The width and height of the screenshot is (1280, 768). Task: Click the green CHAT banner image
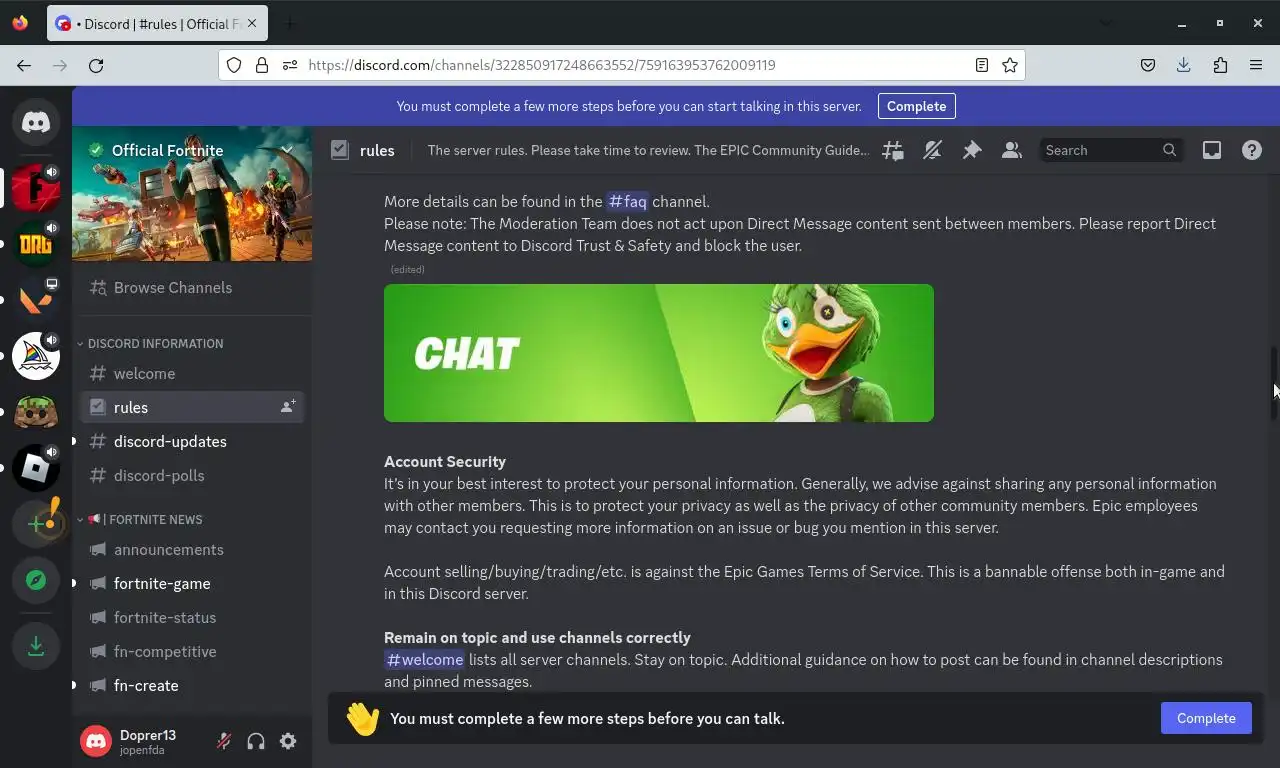point(659,353)
